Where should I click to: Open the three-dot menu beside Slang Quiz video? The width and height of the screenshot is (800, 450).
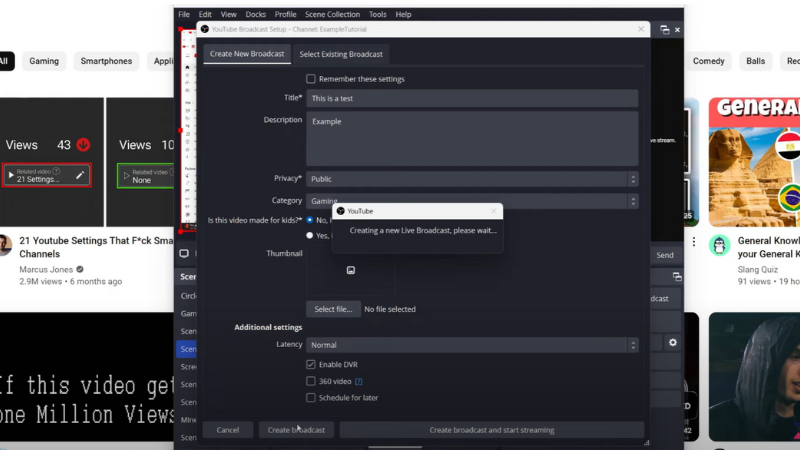[694, 242]
